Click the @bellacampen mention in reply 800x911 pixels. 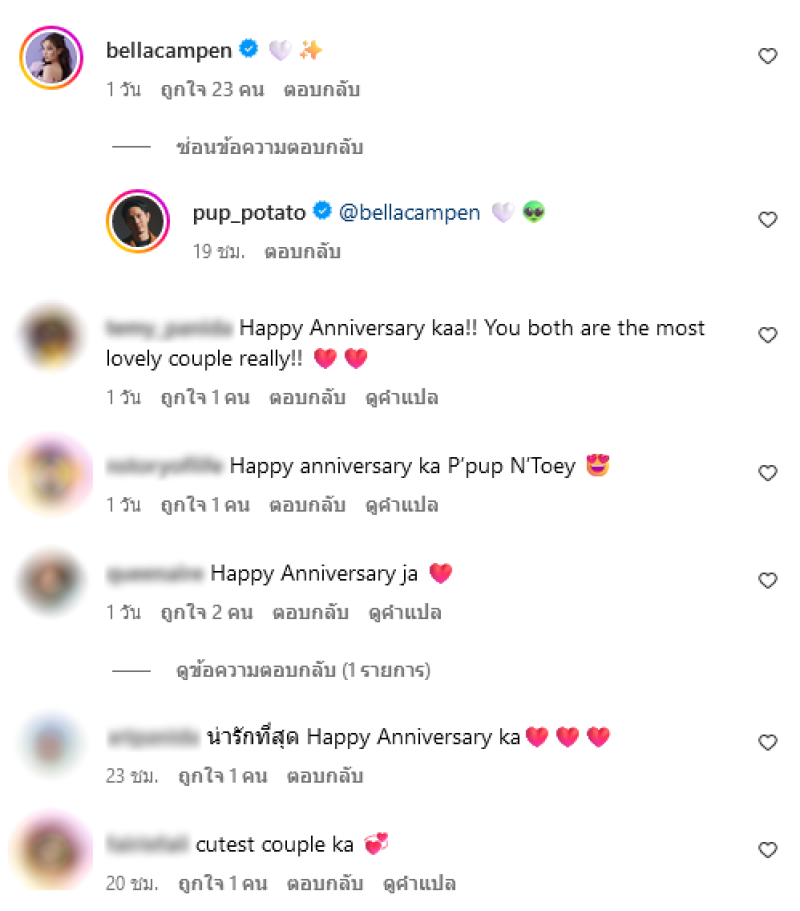tap(410, 212)
